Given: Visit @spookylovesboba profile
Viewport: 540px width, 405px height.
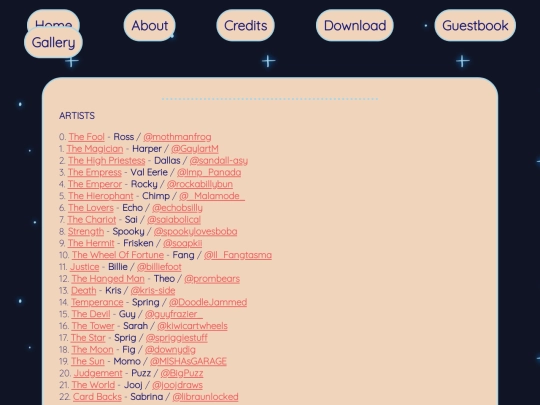Looking at the screenshot, I should pyautogui.click(x=196, y=231).
